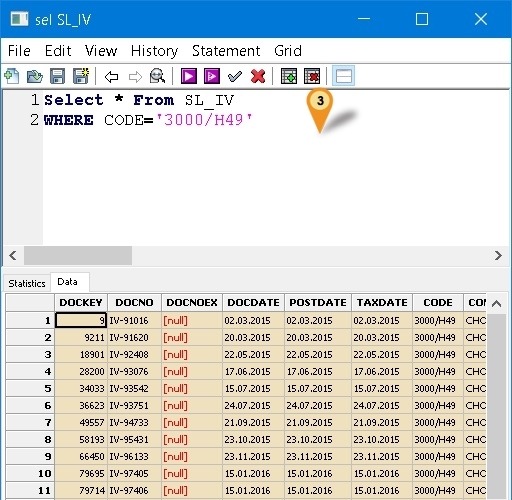The width and height of the screenshot is (512, 500).
Task: Click DOCKEY cell 28200
Action: [x=81, y=371]
